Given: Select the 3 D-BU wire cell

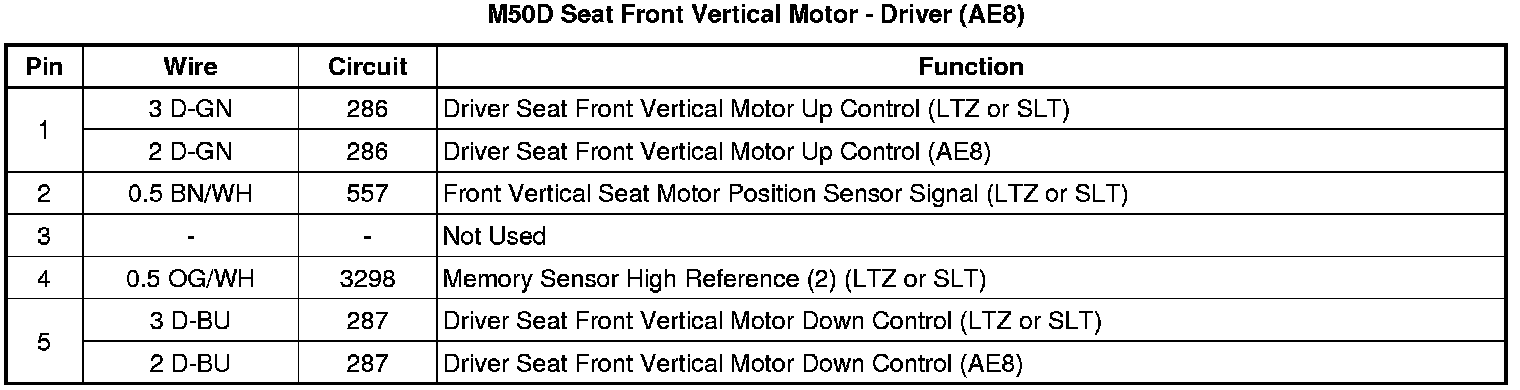Looking at the screenshot, I should [190, 321].
